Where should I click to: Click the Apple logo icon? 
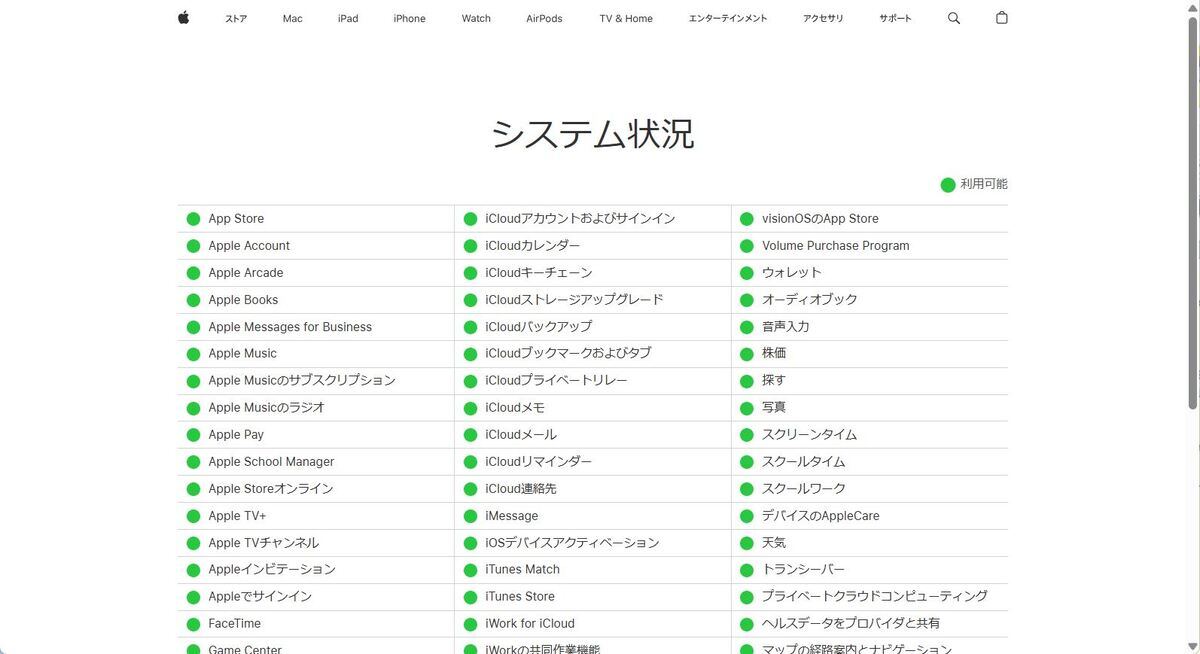click(184, 17)
